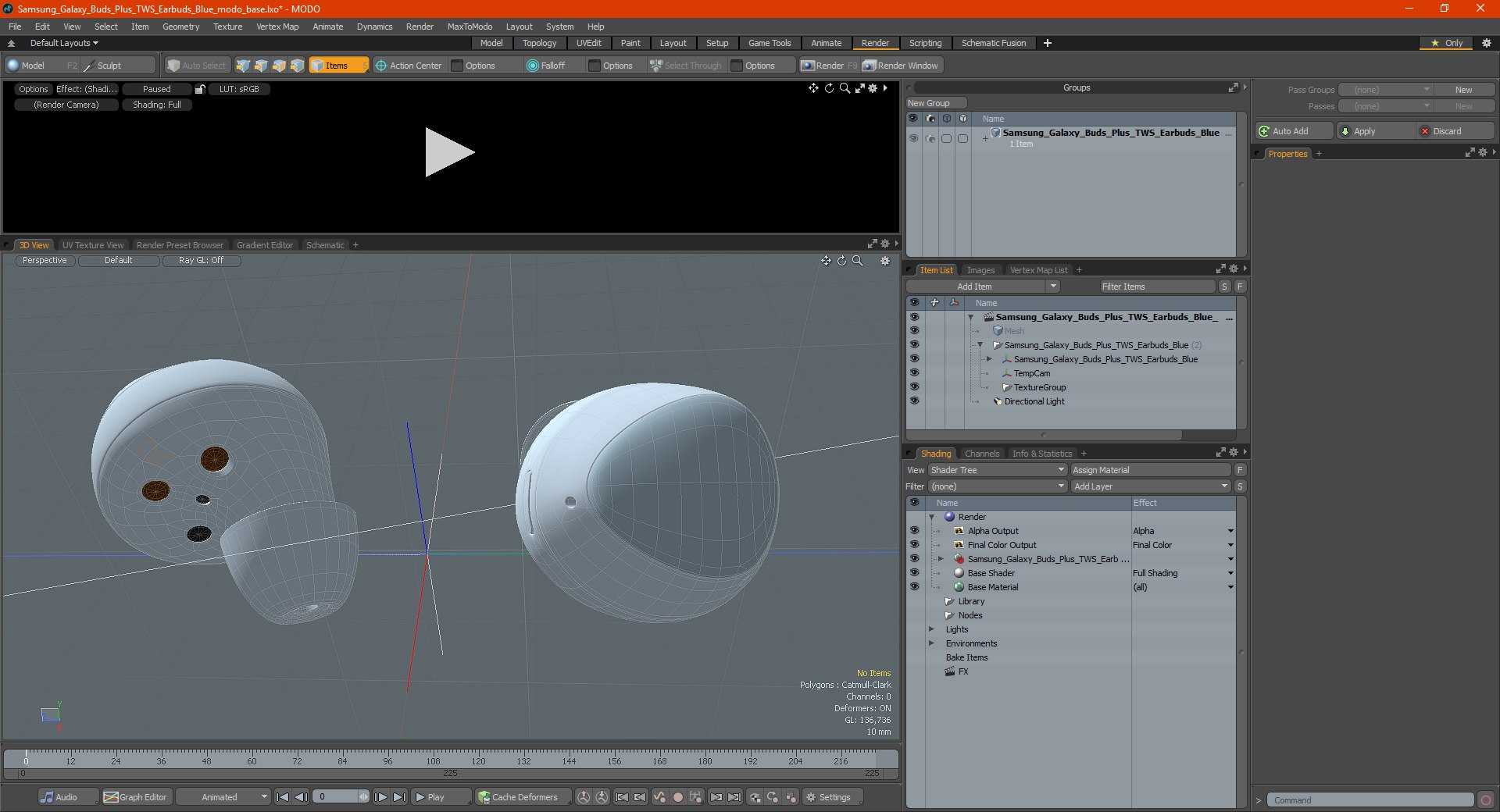The height and width of the screenshot is (812, 1500).
Task: Jump to last frame
Action: click(399, 797)
